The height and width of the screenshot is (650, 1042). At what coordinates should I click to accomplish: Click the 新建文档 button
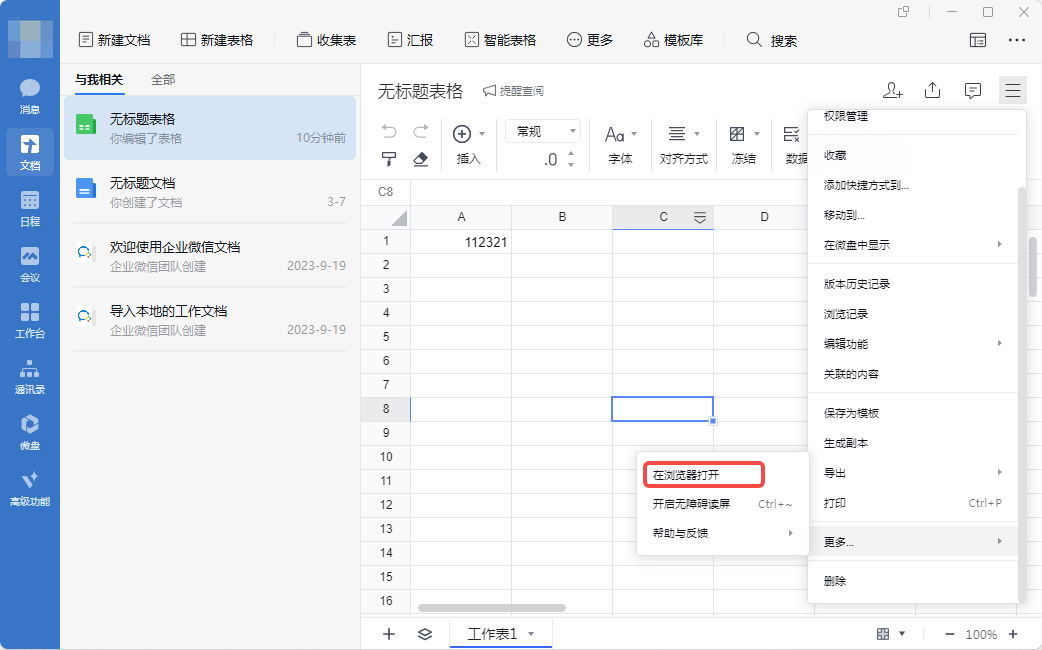[114, 40]
